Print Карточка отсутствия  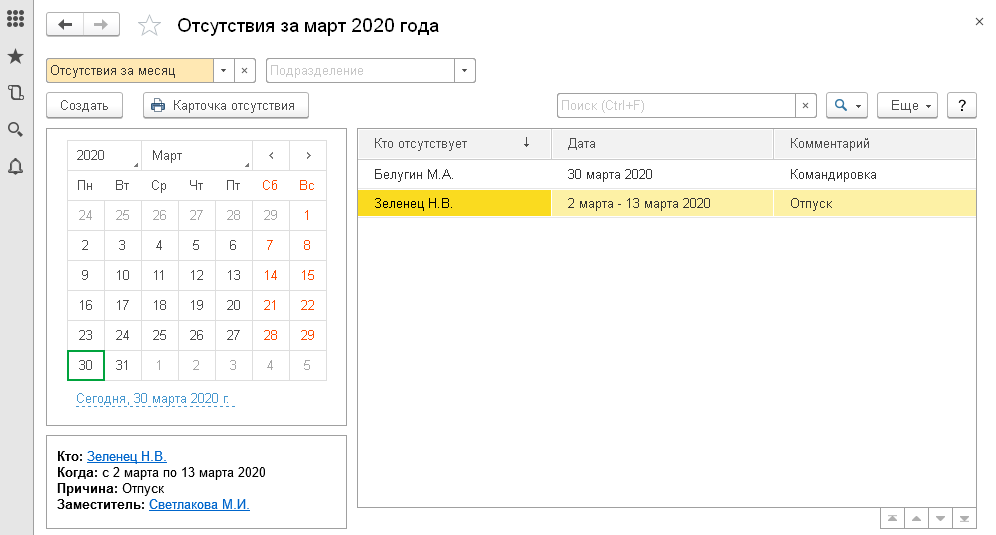225,105
